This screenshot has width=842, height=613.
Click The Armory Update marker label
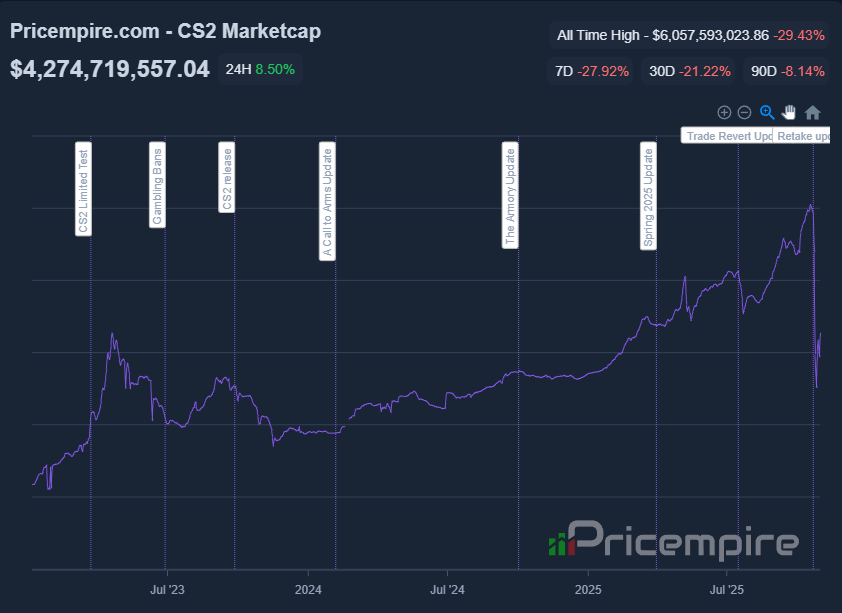point(510,196)
